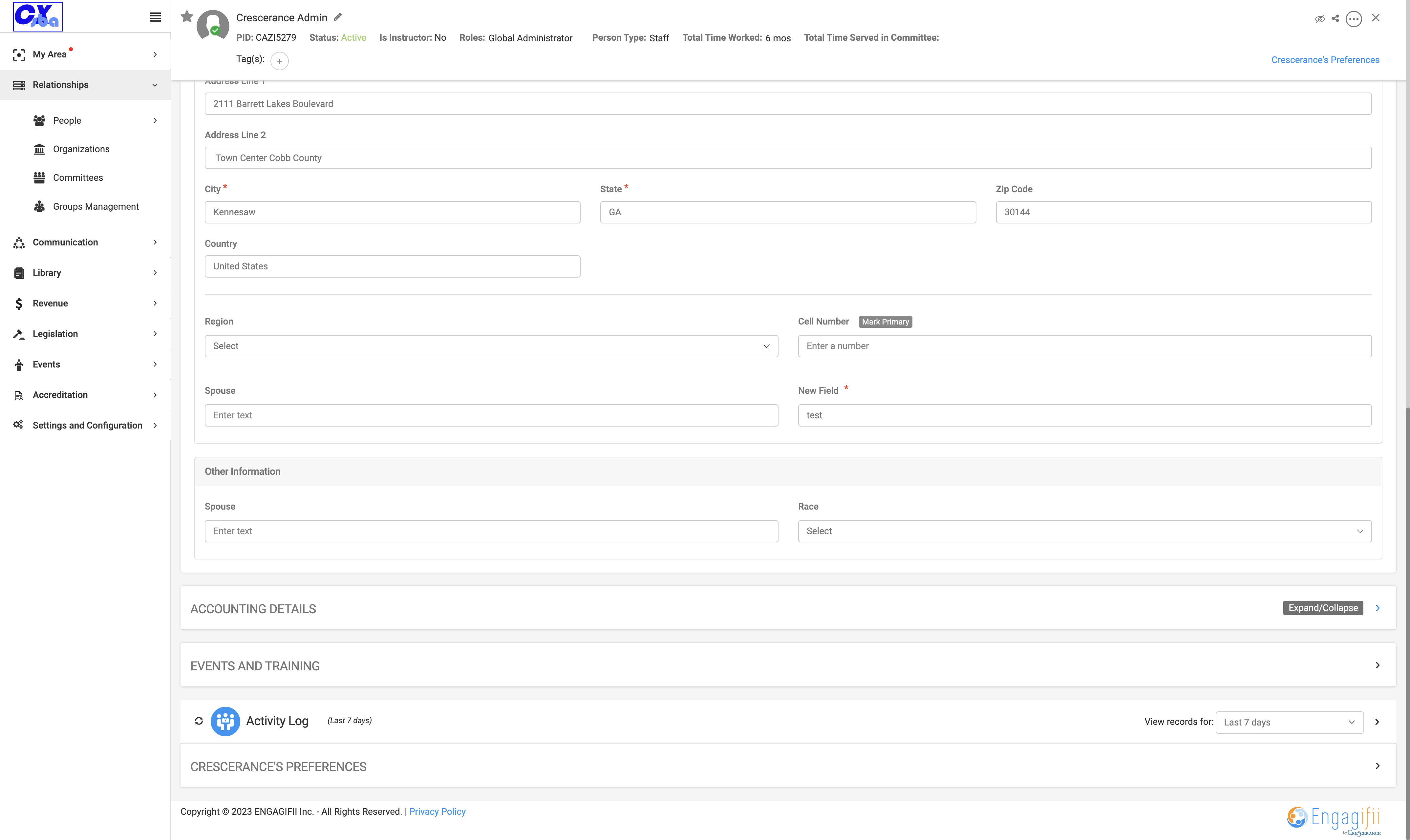
Task: Click the Zip Code field
Action: [1184, 212]
